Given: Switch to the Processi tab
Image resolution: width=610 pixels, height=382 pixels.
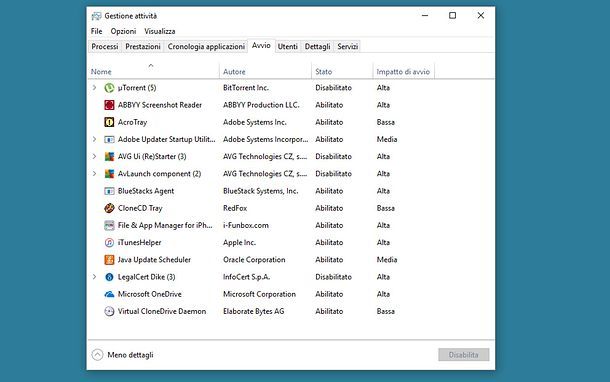Looking at the screenshot, I should 105,46.
